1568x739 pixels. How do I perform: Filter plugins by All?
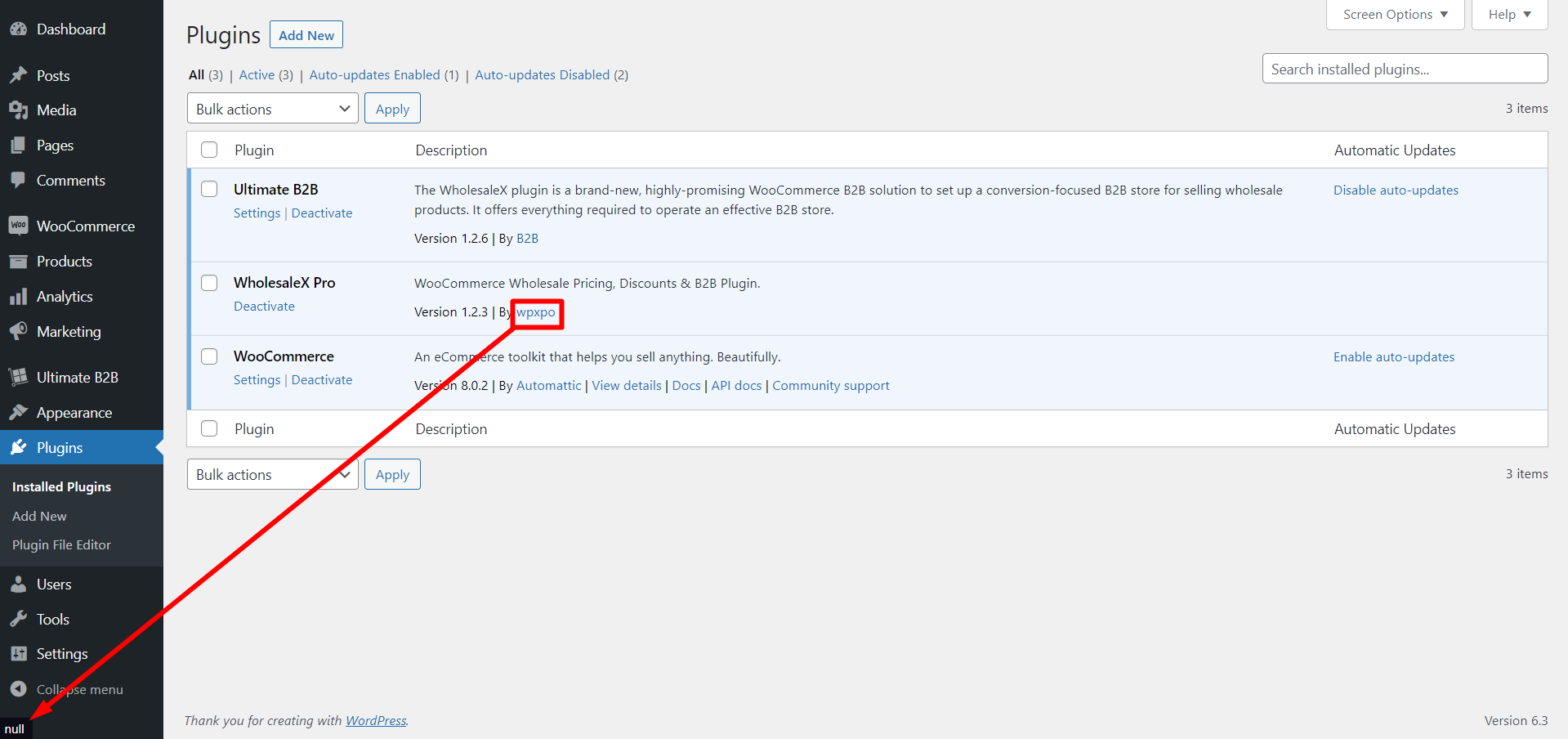[196, 75]
